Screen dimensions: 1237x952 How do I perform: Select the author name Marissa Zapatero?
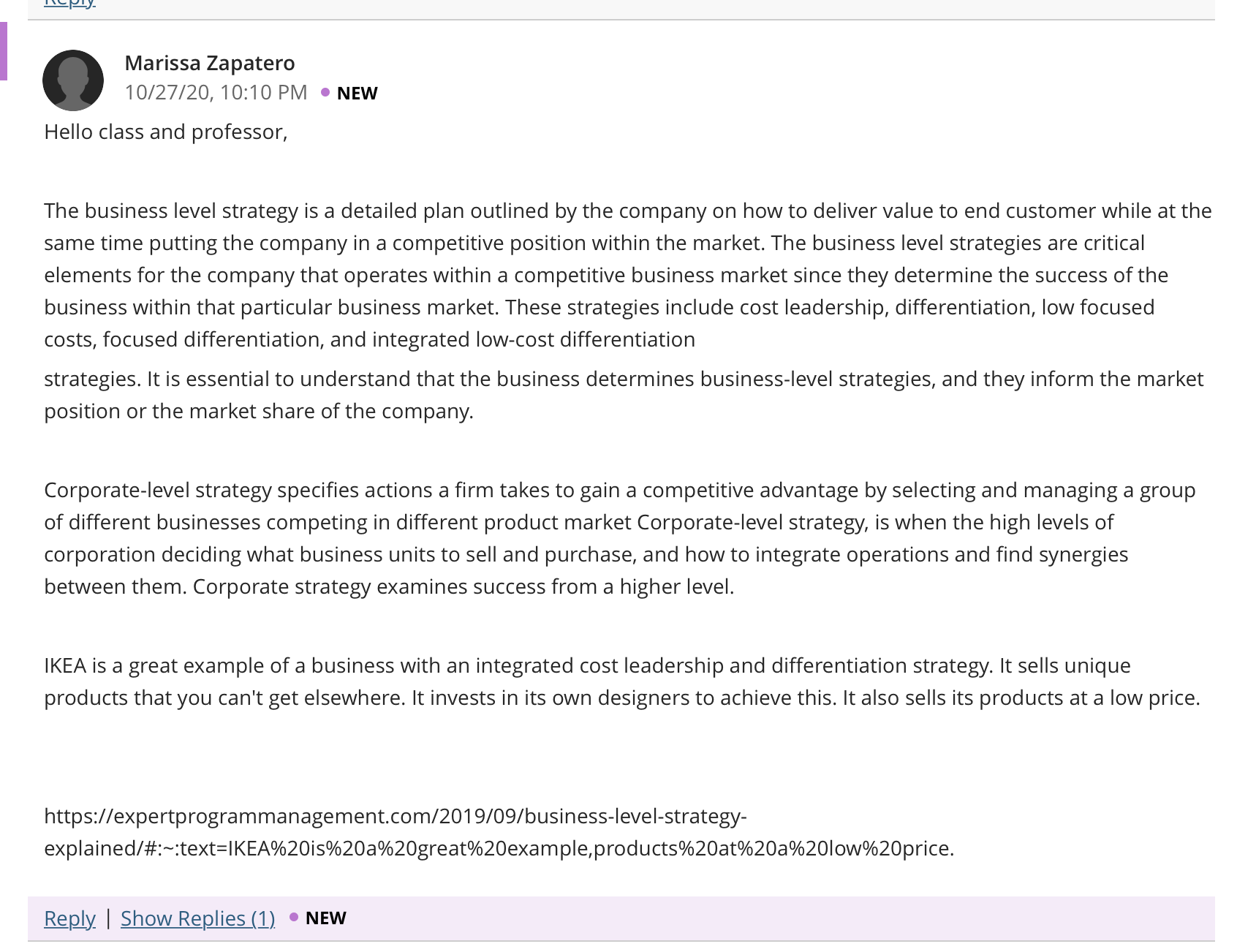pyautogui.click(x=210, y=63)
